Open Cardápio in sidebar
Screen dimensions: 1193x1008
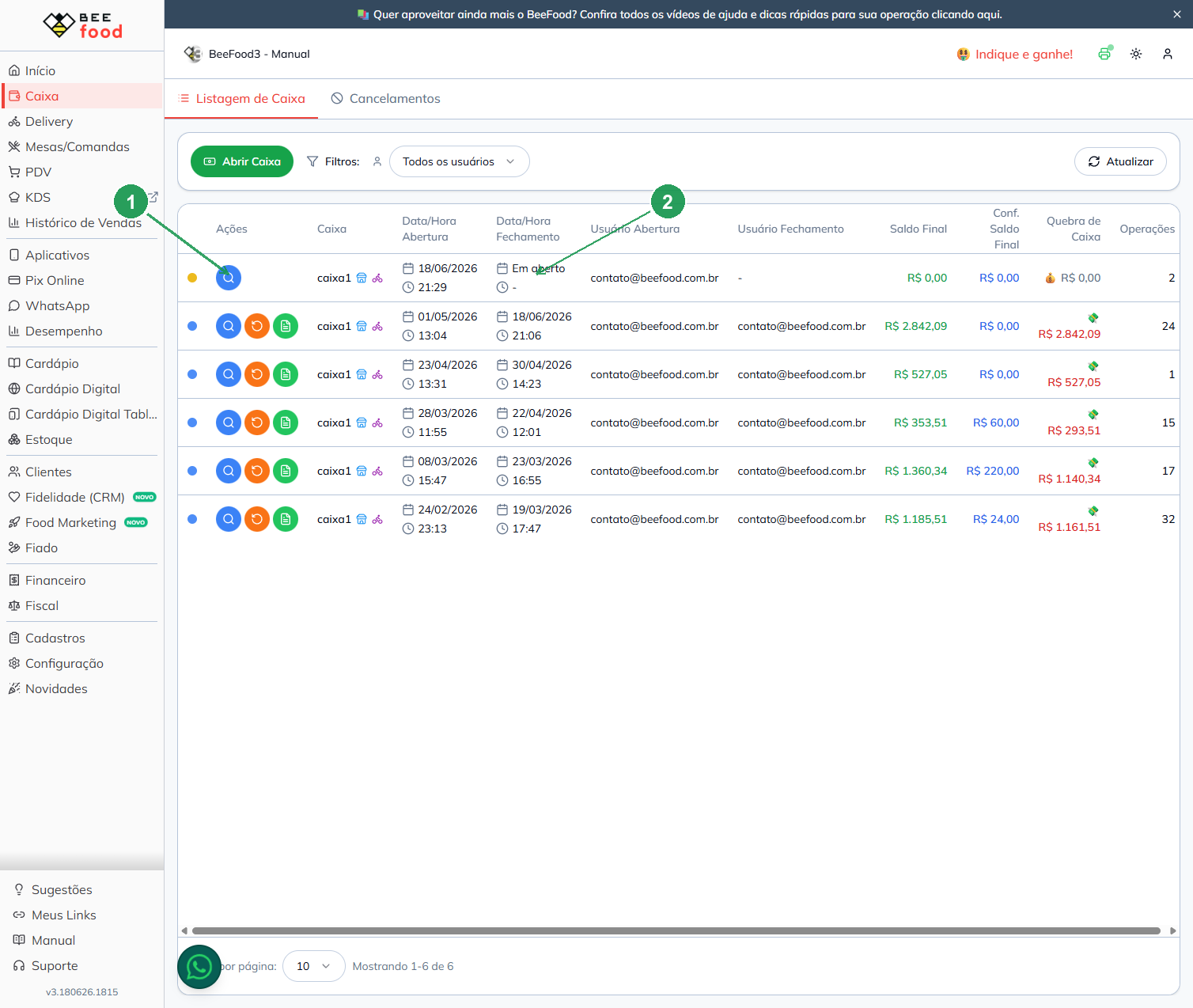coord(82,363)
